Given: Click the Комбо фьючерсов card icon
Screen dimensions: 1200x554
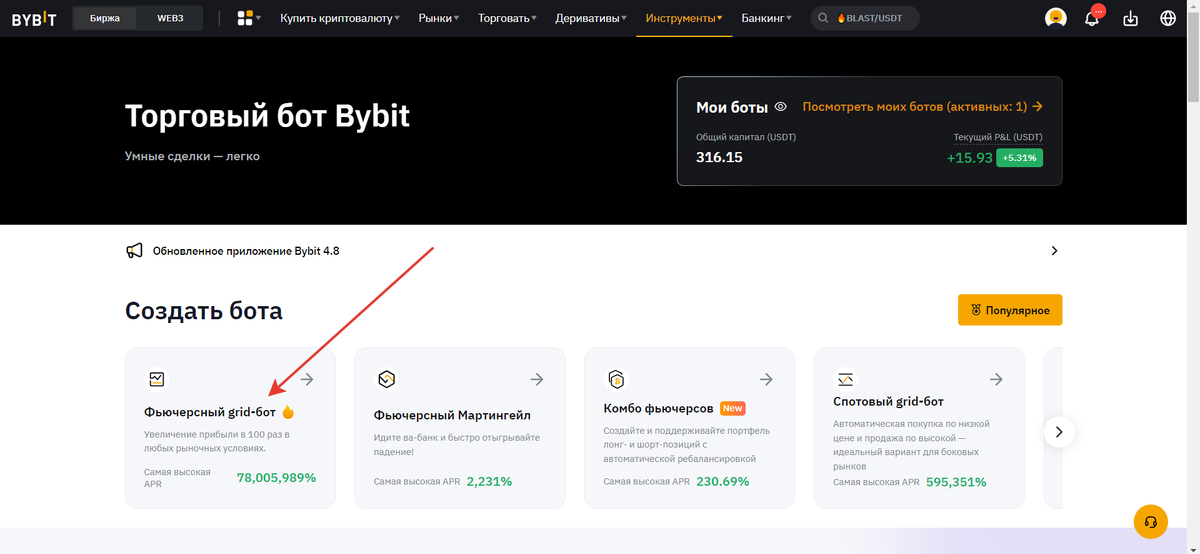Looking at the screenshot, I should click(616, 379).
